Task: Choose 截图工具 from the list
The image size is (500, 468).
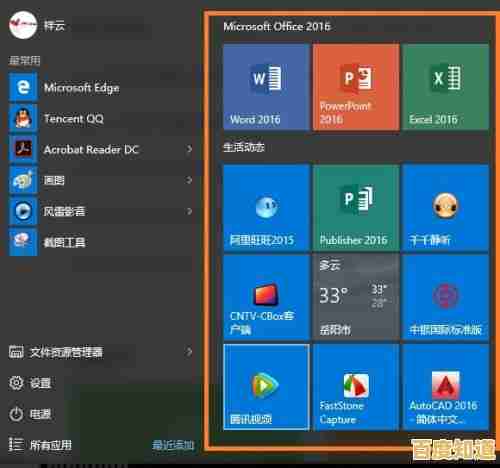Action: pos(102,242)
